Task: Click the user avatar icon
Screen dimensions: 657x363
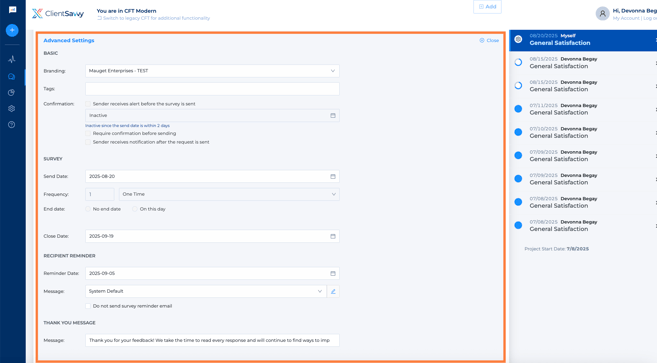Action: (x=602, y=13)
